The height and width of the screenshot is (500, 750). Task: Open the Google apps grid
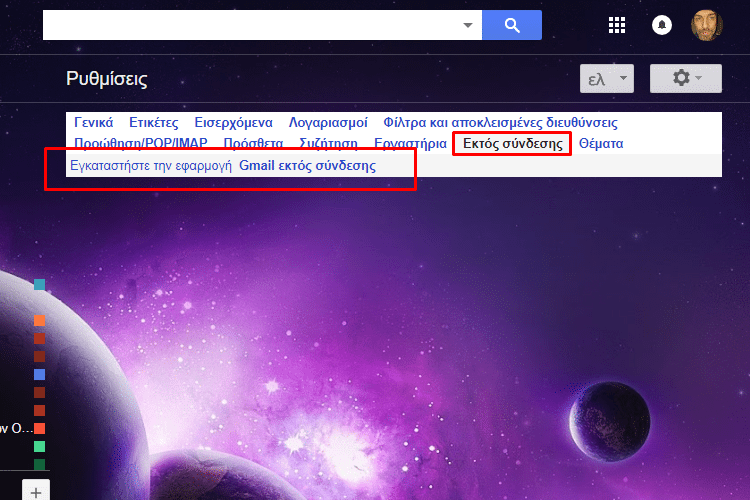coord(617,25)
